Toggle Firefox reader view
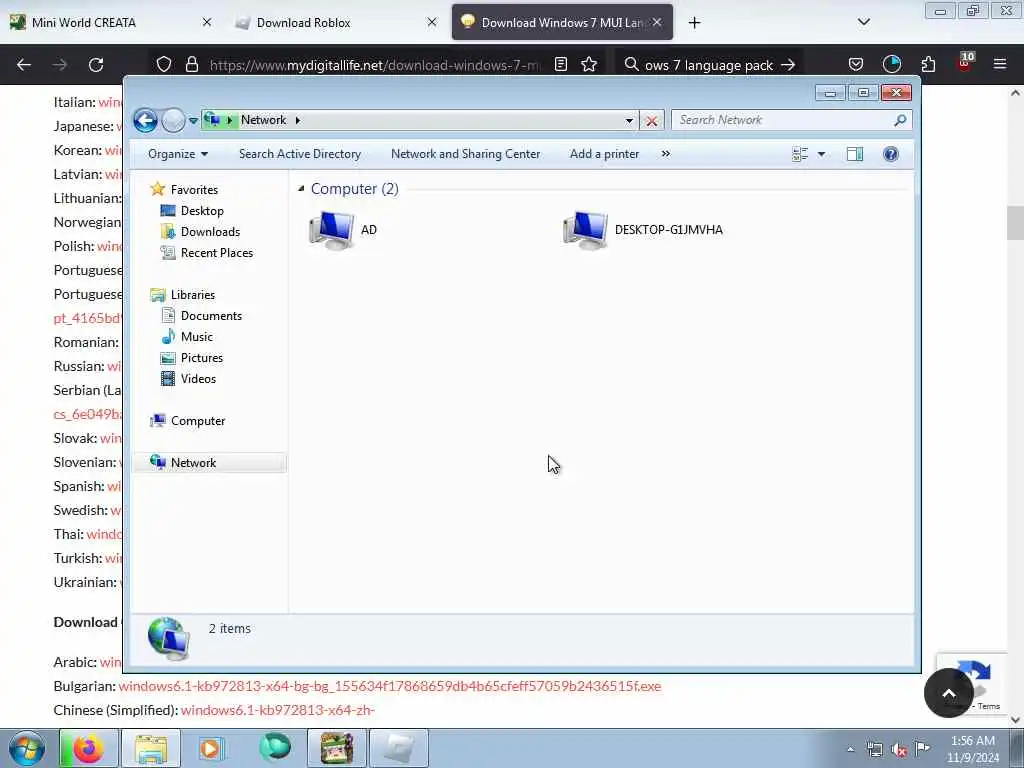Image resolution: width=1024 pixels, height=768 pixels. coord(561,65)
